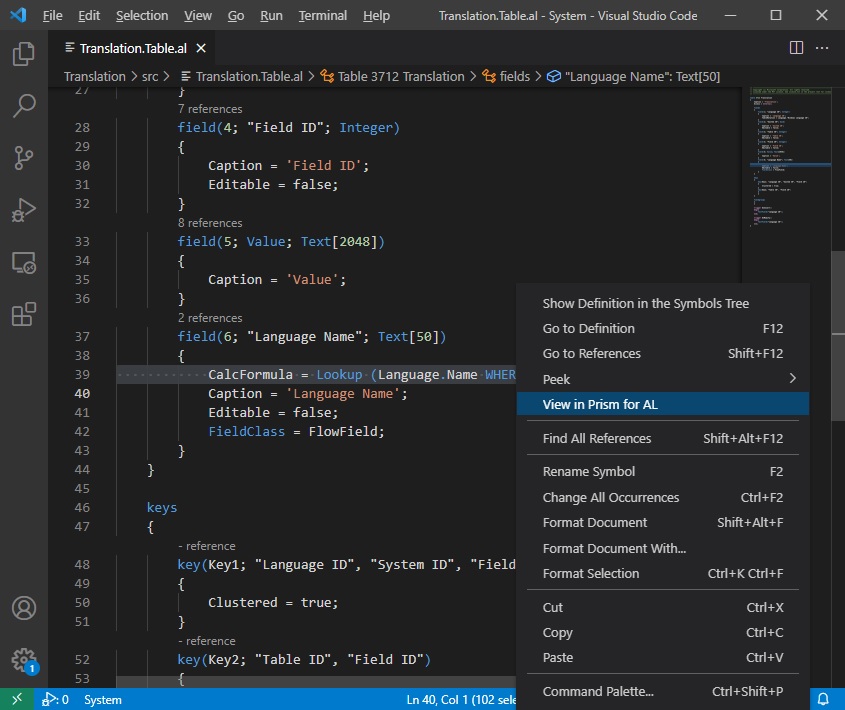Screen dimensions: 845x710
Task: Choose Cut from context menu
Action: click(x=663, y=608)
